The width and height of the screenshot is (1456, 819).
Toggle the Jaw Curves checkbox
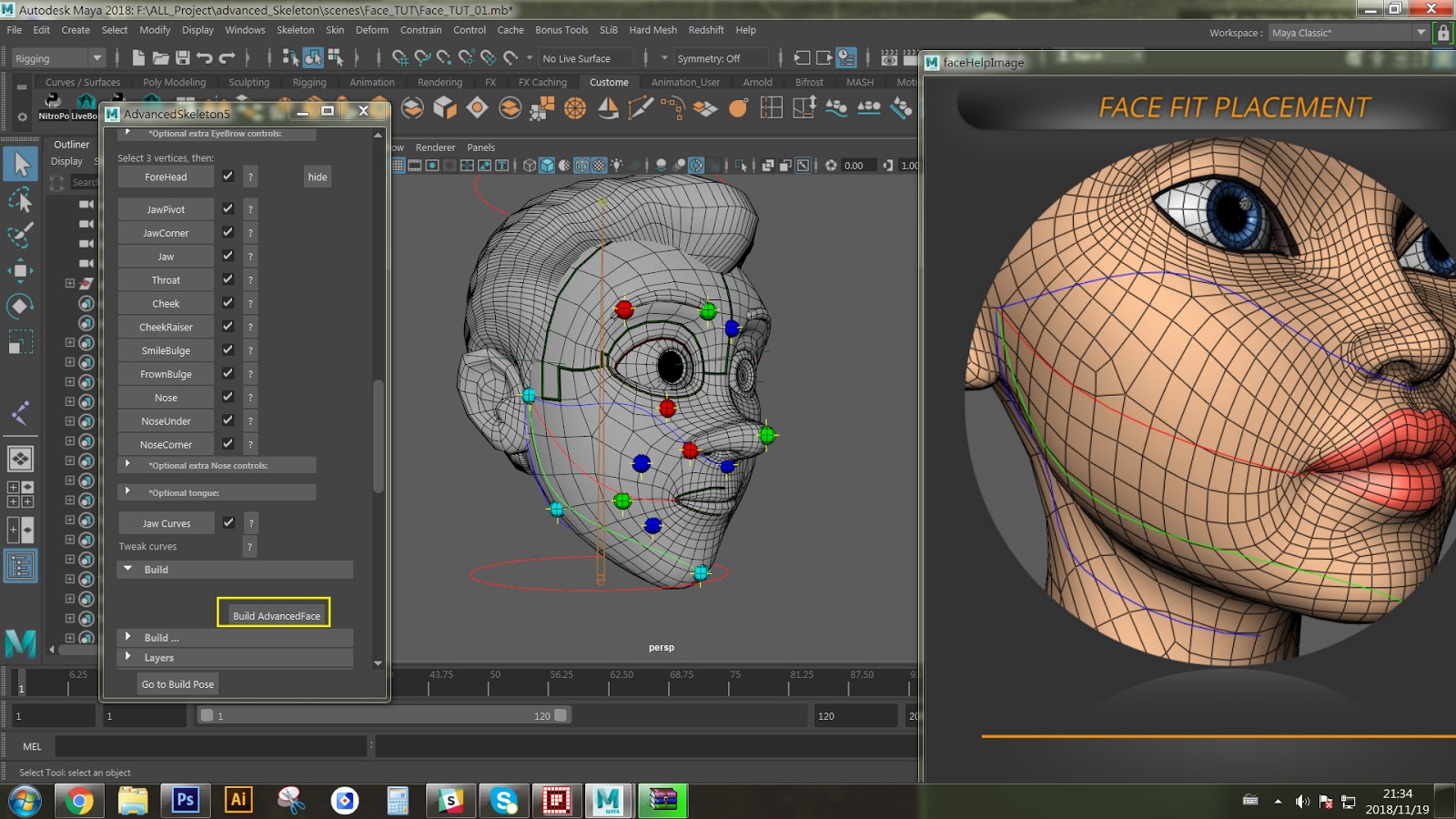(x=227, y=522)
